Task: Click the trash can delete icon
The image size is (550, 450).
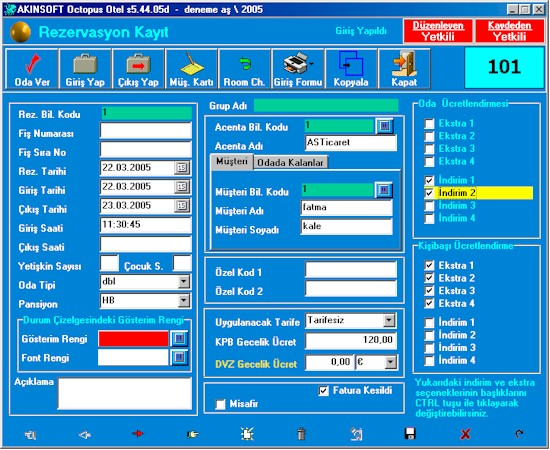Action: point(301,434)
